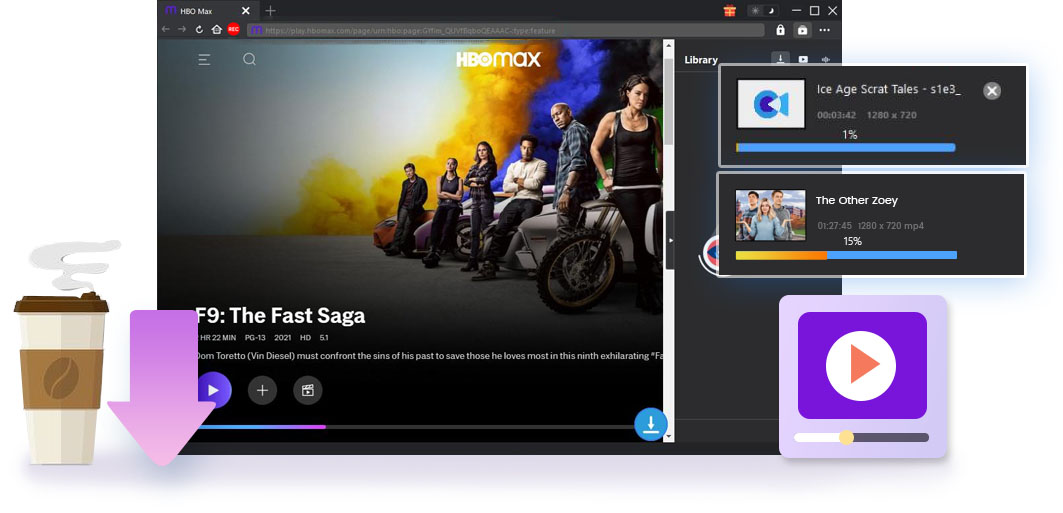Close the HBO Max tab
Image resolution: width=1063 pixels, height=513 pixels.
coord(245,11)
